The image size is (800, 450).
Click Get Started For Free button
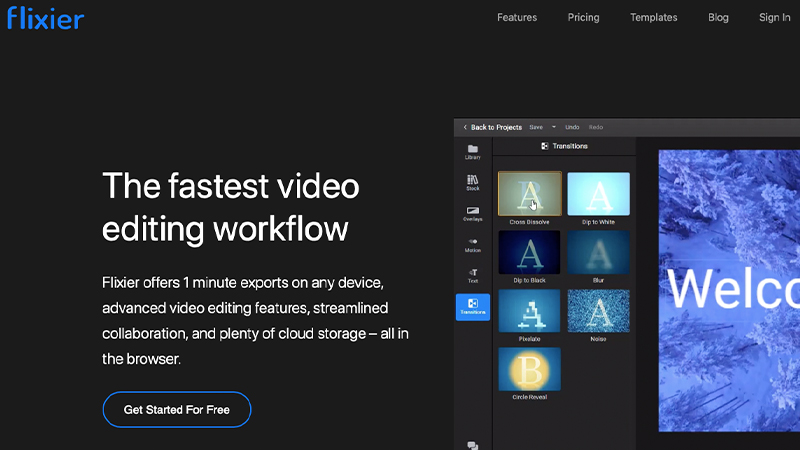click(x=177, y=410)
